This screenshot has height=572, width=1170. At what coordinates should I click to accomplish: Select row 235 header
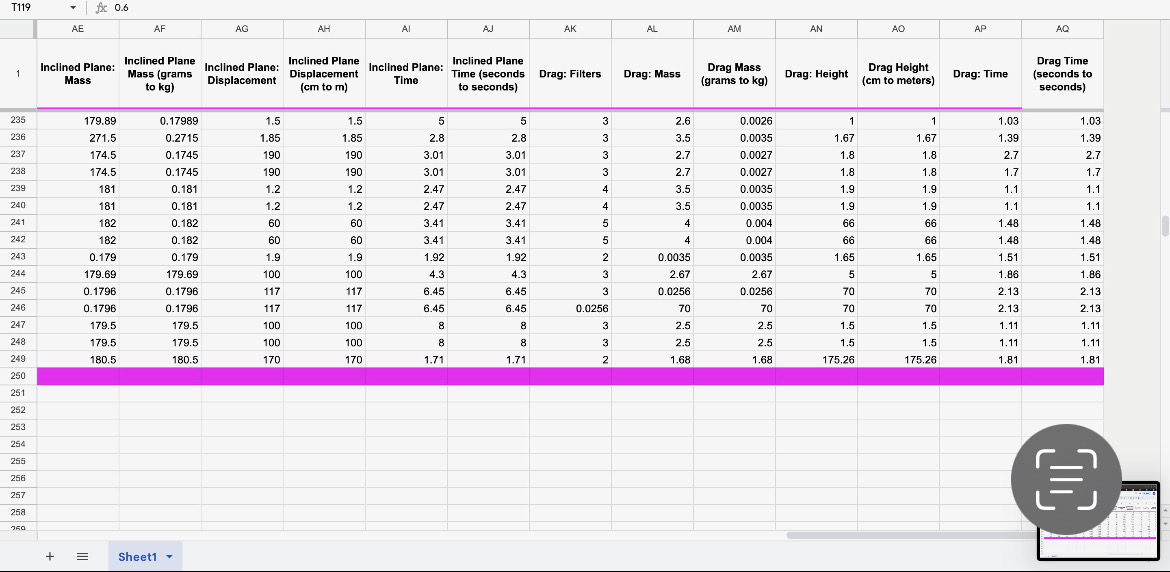click(x=18, y=121)
